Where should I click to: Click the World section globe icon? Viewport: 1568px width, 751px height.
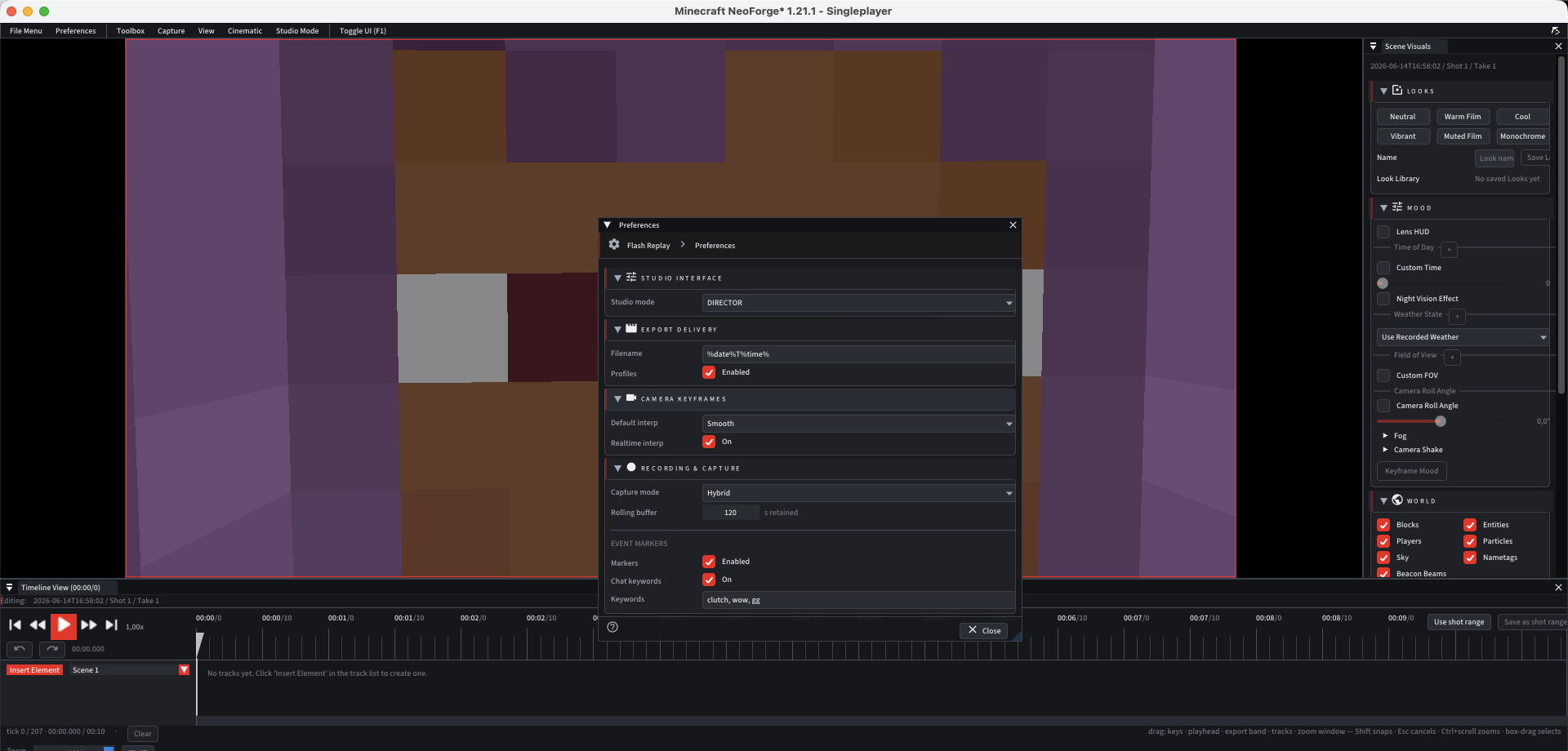click(1397, 500)
